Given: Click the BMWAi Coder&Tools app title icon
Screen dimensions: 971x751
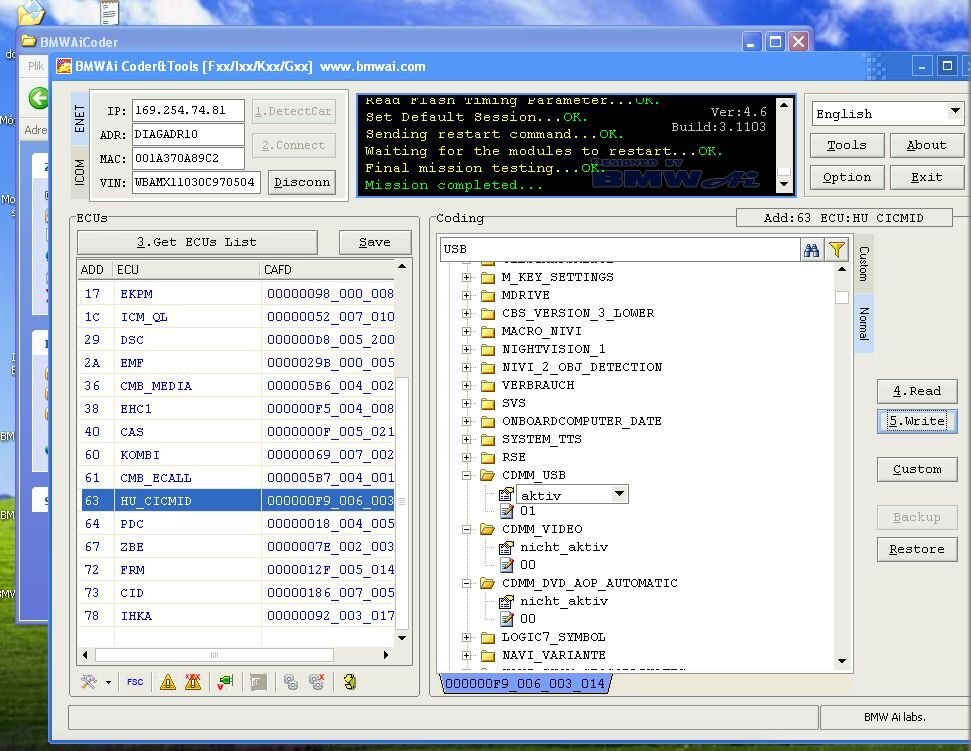Looking at the screenshot, I should coord(64,66).
